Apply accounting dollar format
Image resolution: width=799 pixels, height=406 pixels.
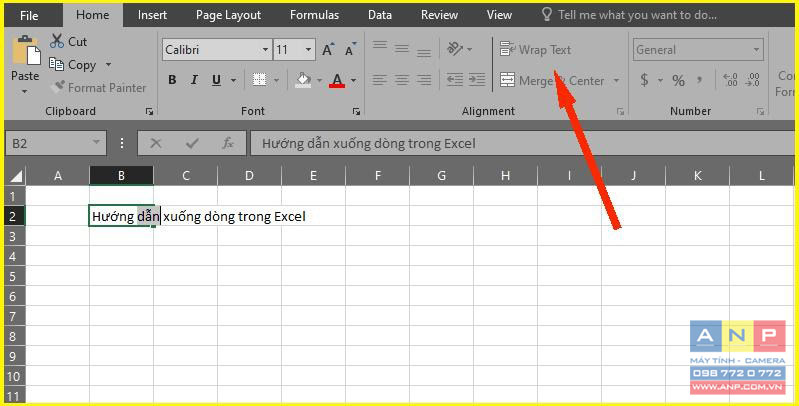click(x=645, y=80)
